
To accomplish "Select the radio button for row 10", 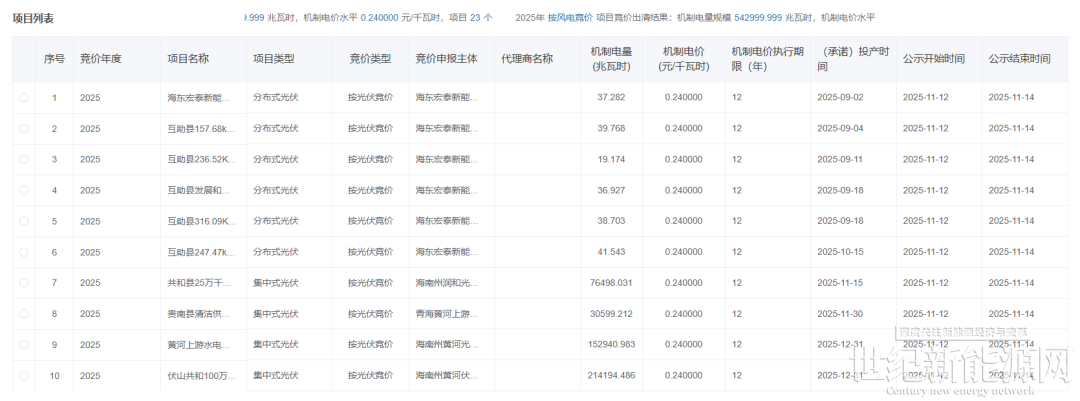I will [x=24, y=376].
